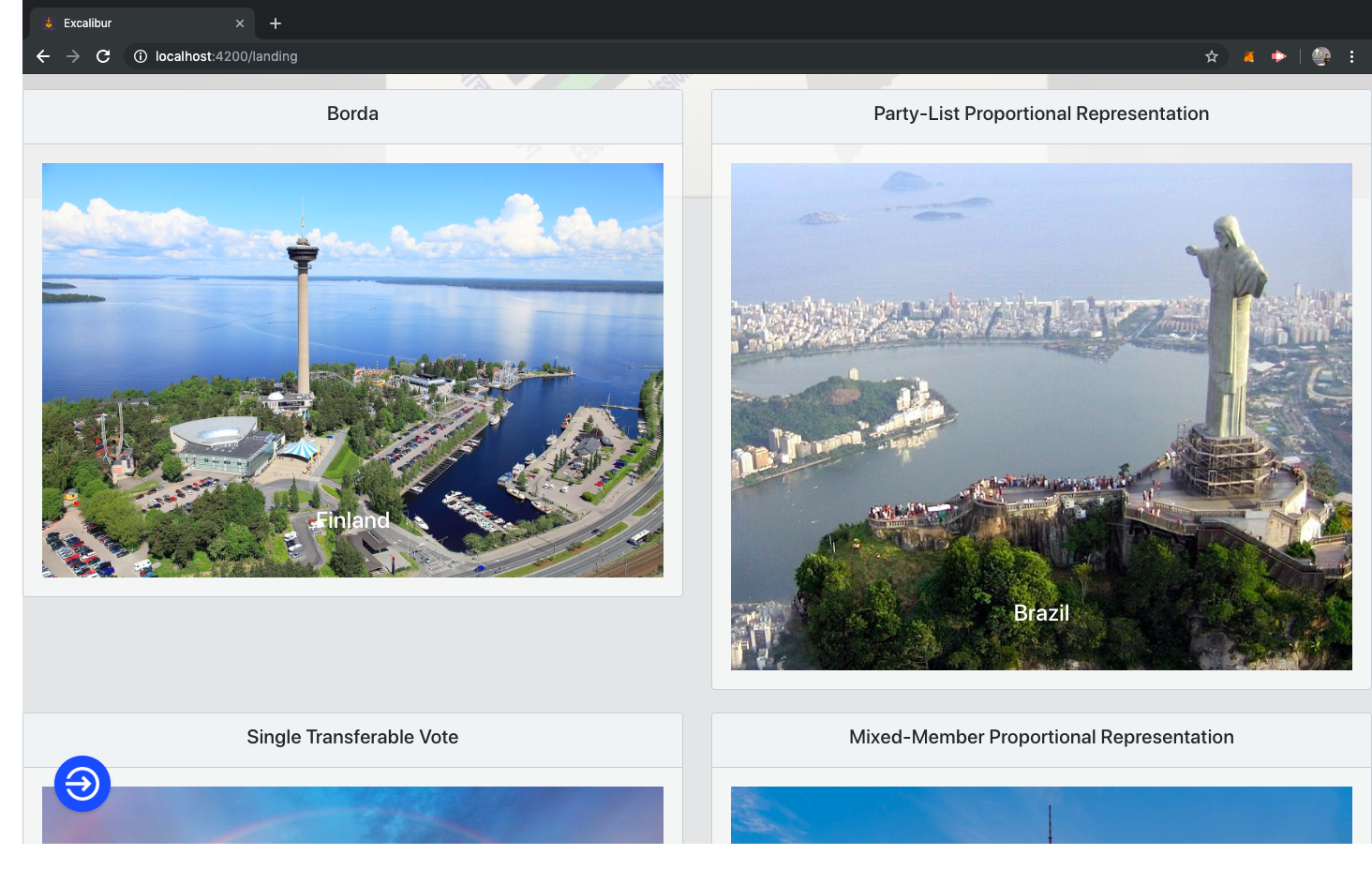Image resolution: width=1372 pixels, height=870 pixels.
Task: Select the Single Transferable Vote header
Action: click(352, 740)
